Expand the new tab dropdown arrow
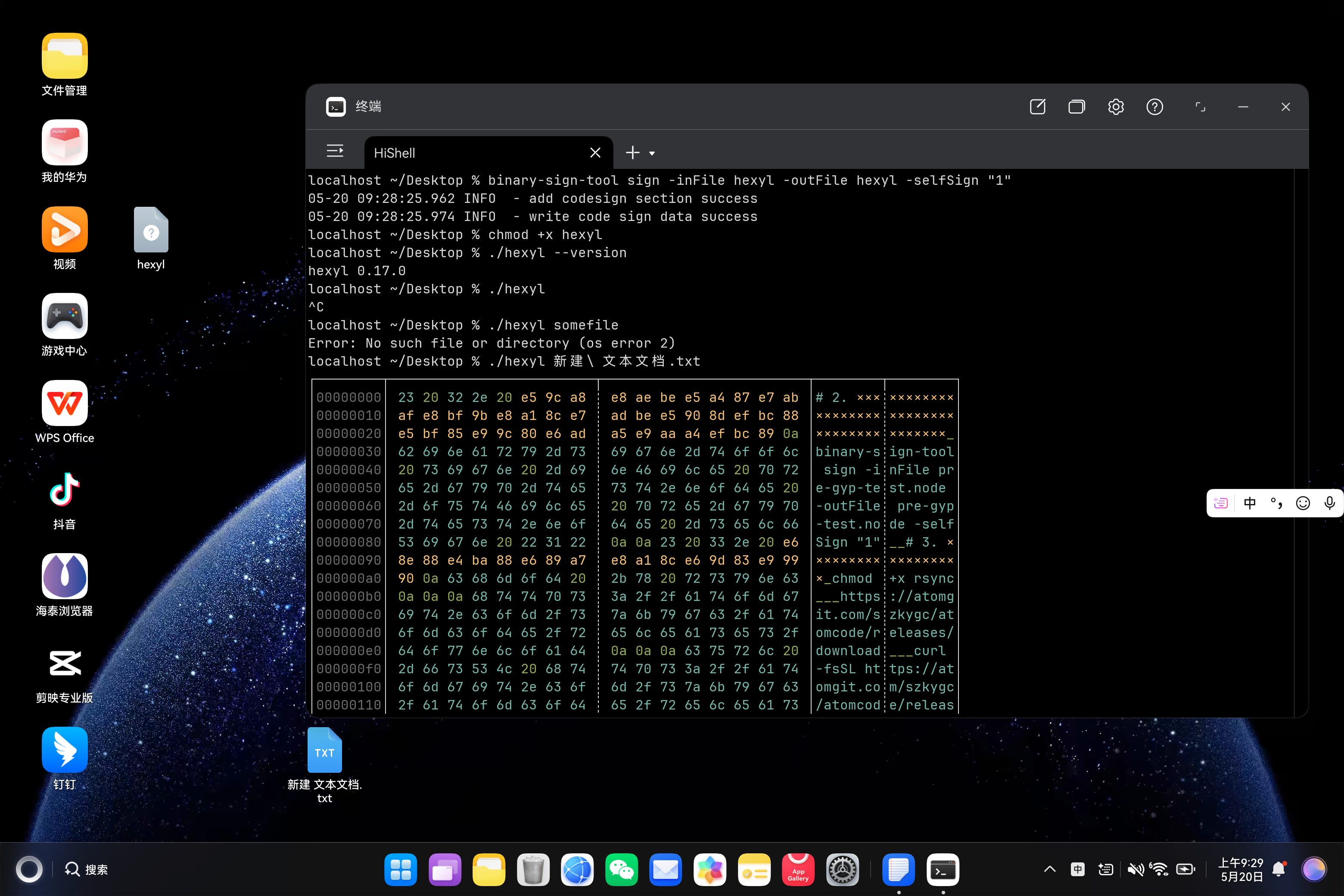The height and width of the screenshot is (896, 1344). pos(652,153)
